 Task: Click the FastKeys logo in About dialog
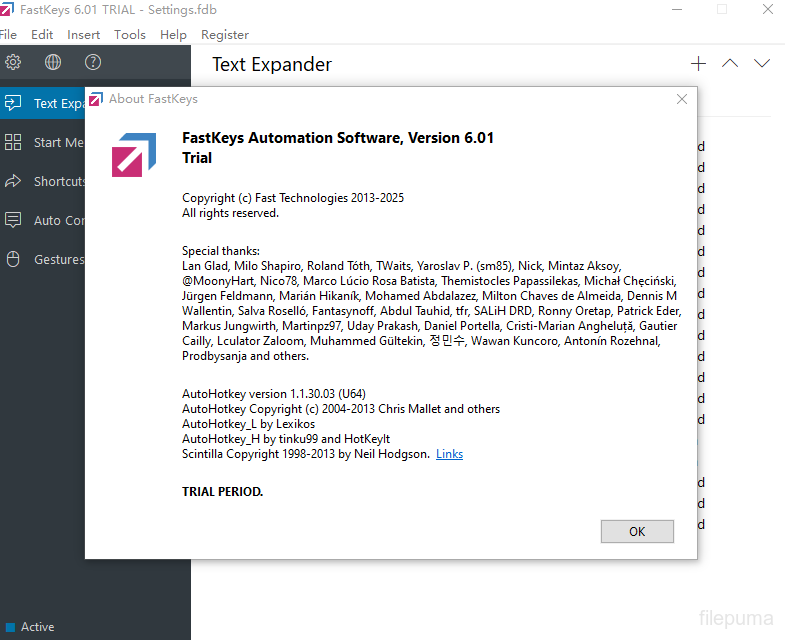coord(133,154)
